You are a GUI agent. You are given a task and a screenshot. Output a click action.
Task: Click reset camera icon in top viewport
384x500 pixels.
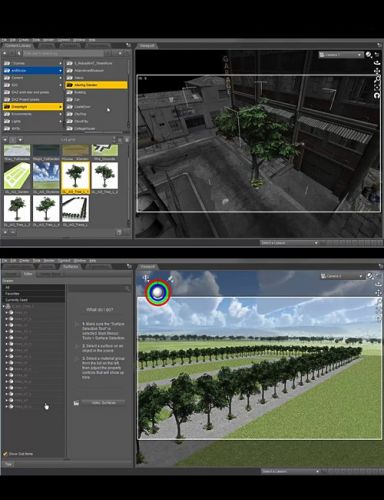click(x=377, y=95)
